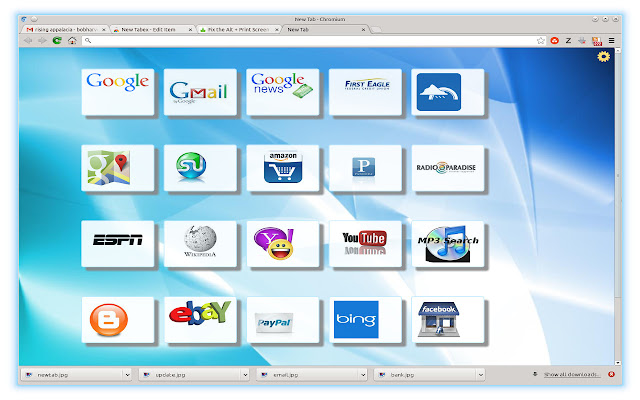Click the vertical scrollbar up arrow
Viewport: 640px width, 400px height.
point(618,50)
